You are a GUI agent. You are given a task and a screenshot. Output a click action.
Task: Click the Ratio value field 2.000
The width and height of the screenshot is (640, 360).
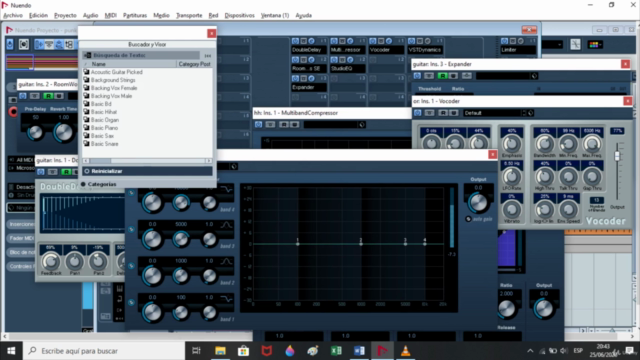(x=507, y=293)
